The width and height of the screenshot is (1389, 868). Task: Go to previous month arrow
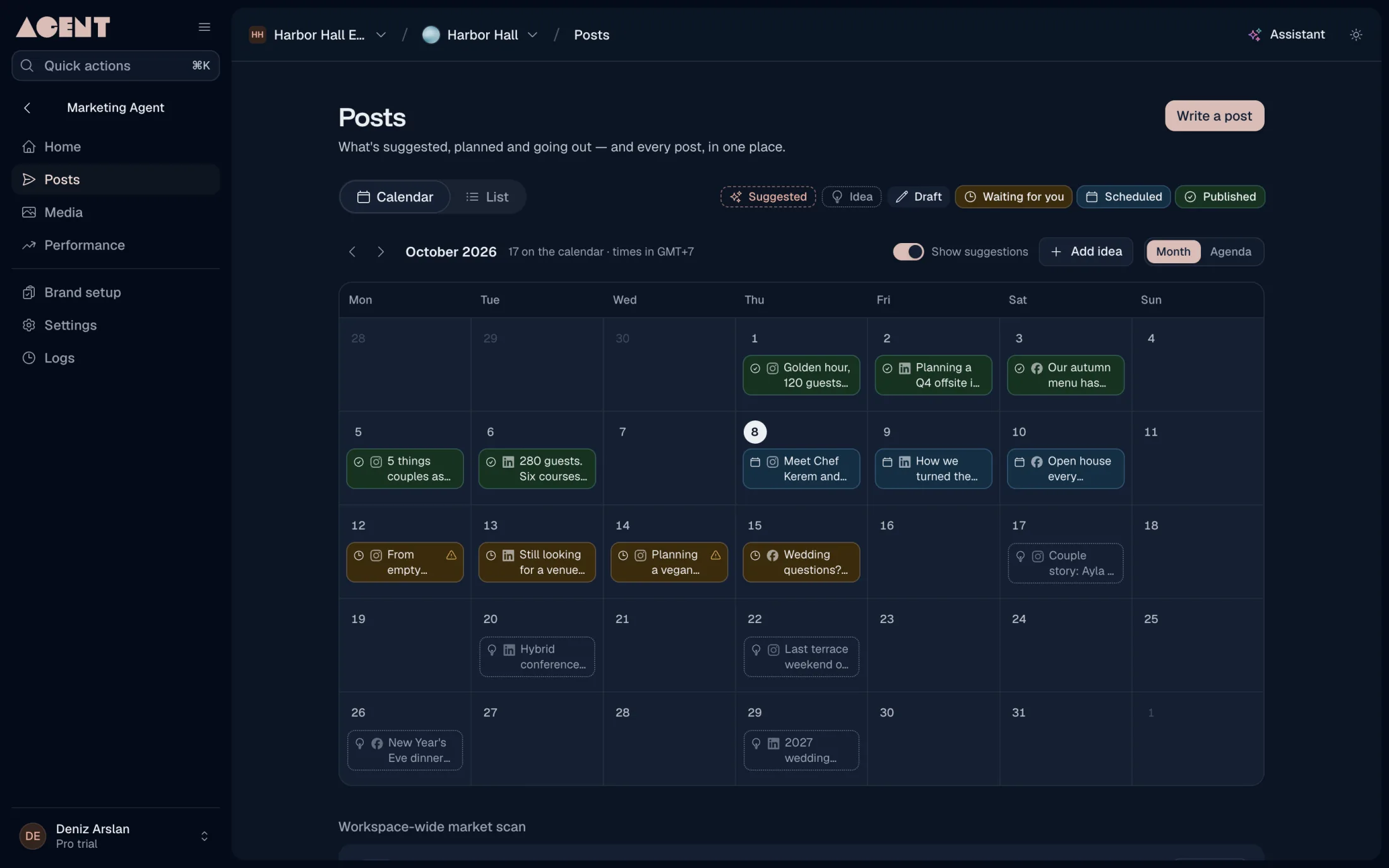(x=352, y=252)
